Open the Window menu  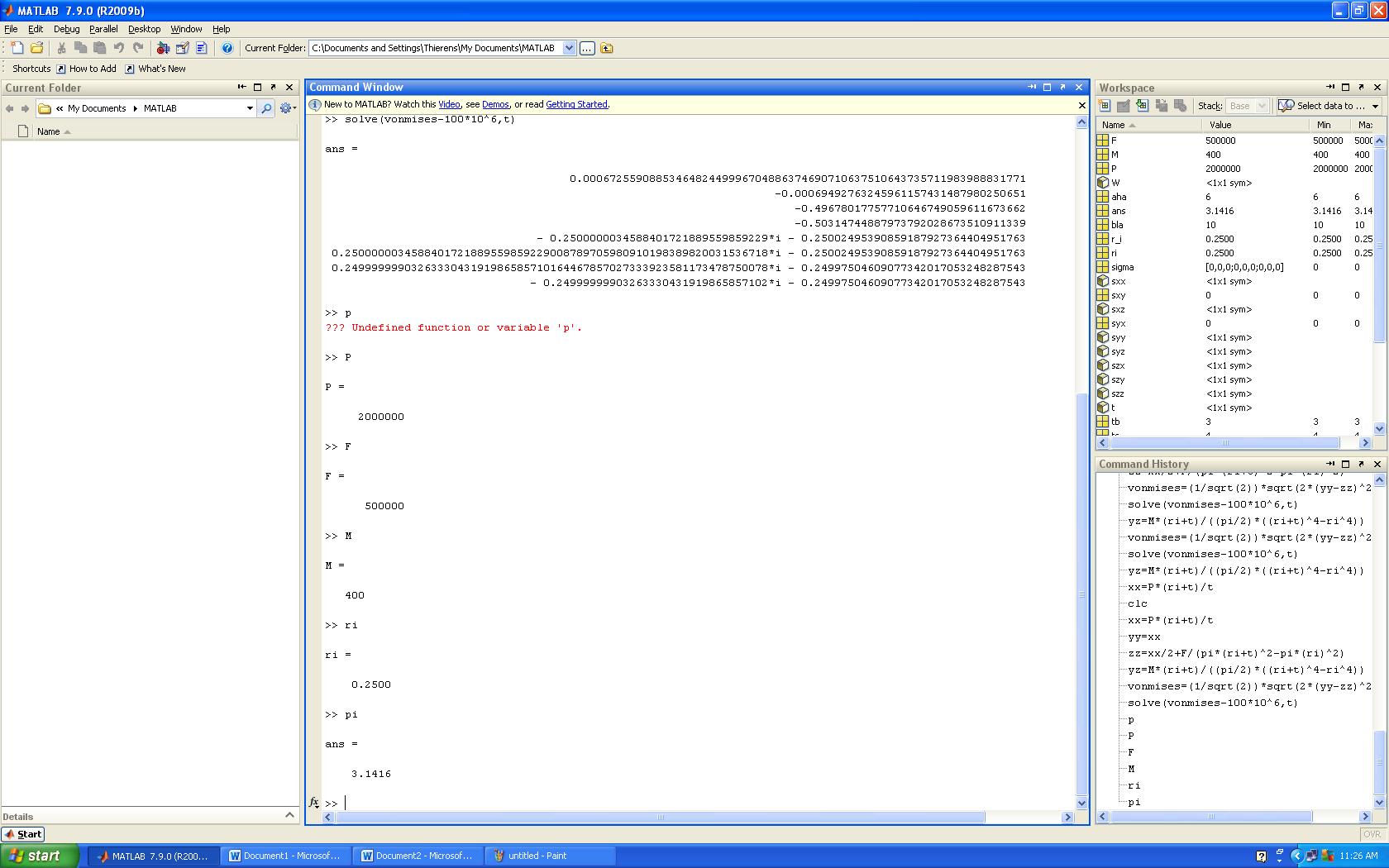[186, 29]
